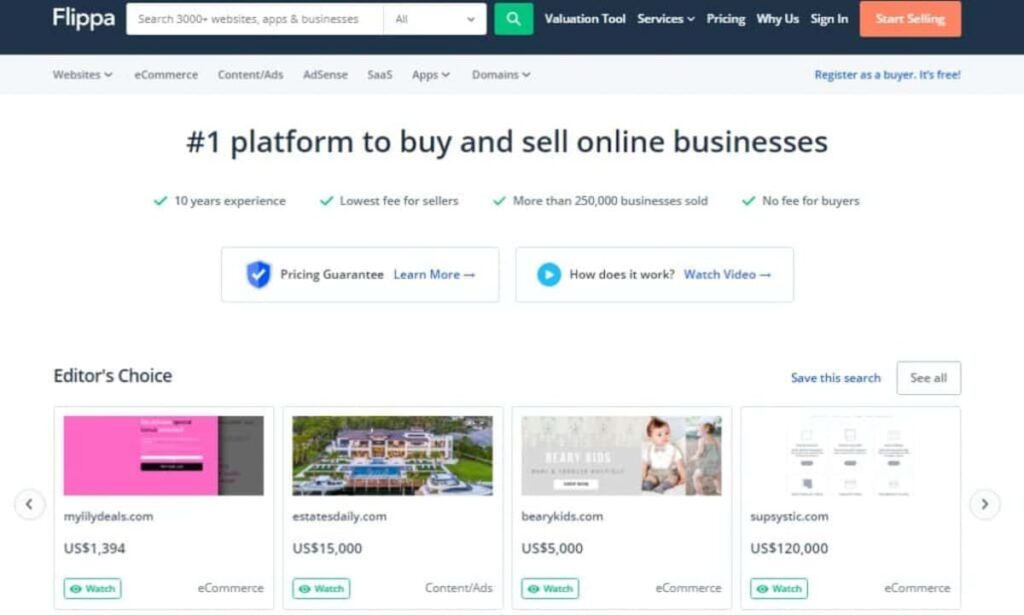Click the Content/Ads label on estatesdaily card
This screenshot has width=1024, height=615.
tap(458, 588)
